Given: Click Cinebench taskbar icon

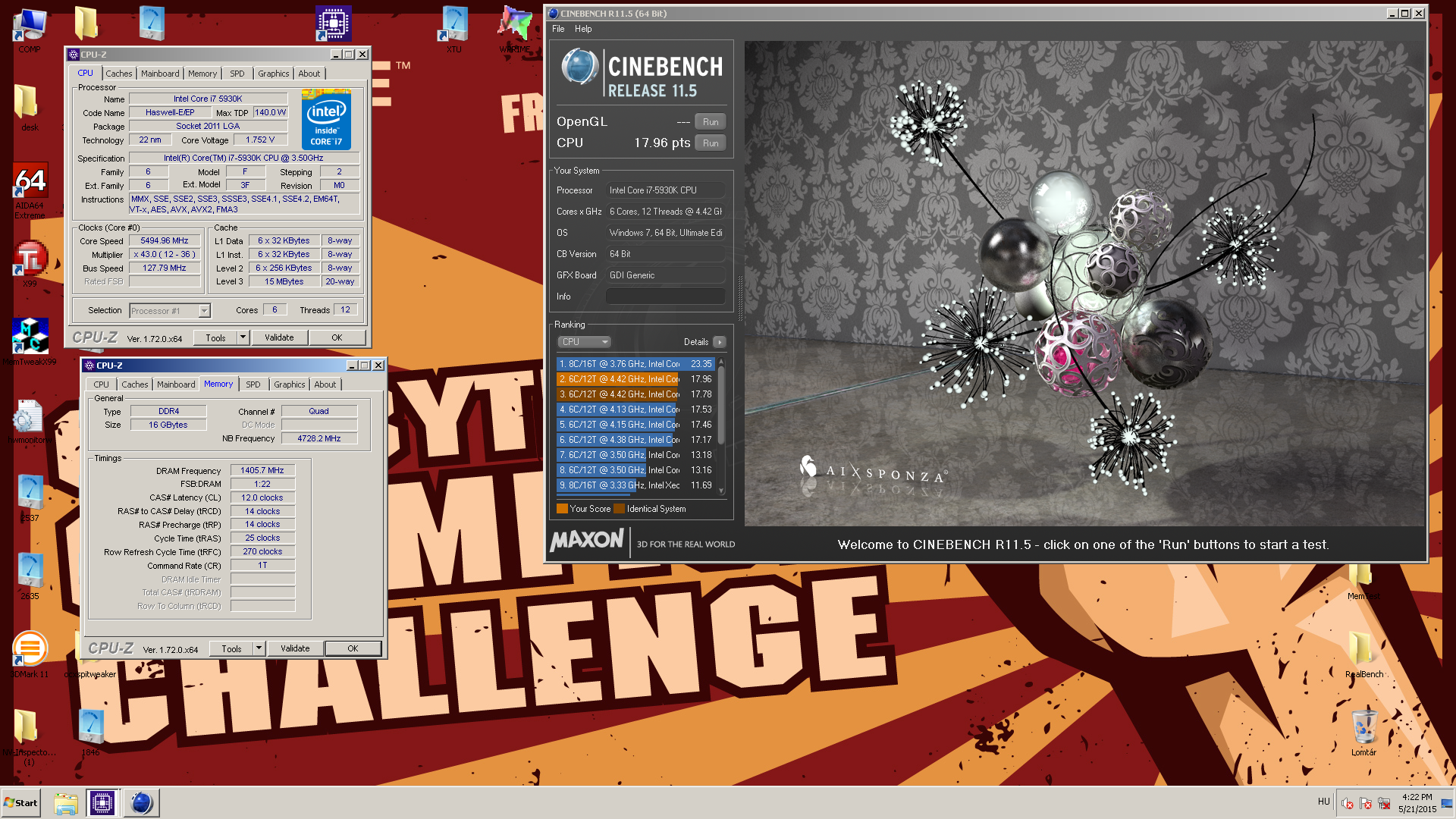Looking at the screenshot, I should pyautogui.click(x=141, y=803).
